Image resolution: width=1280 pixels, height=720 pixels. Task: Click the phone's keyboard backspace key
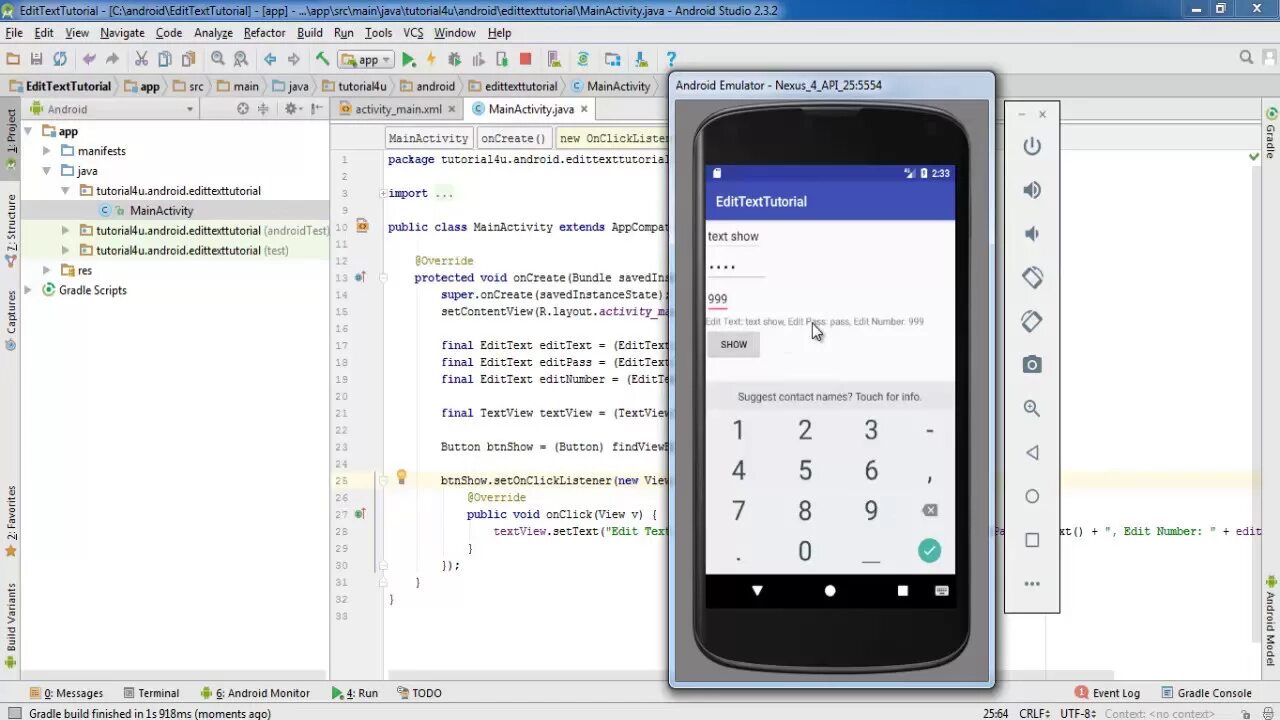pos(929,510)
